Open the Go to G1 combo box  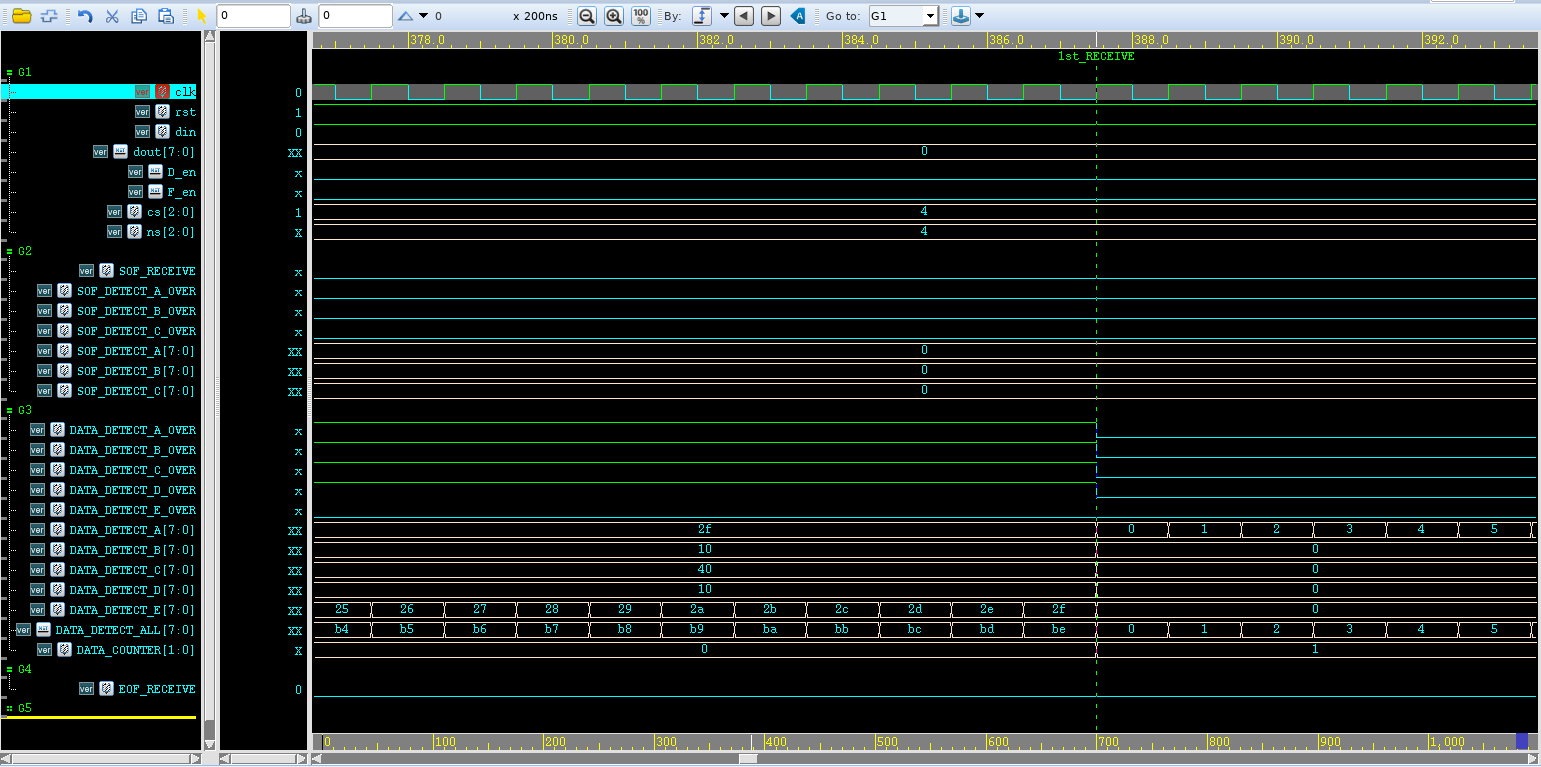(x=902, y=16)
